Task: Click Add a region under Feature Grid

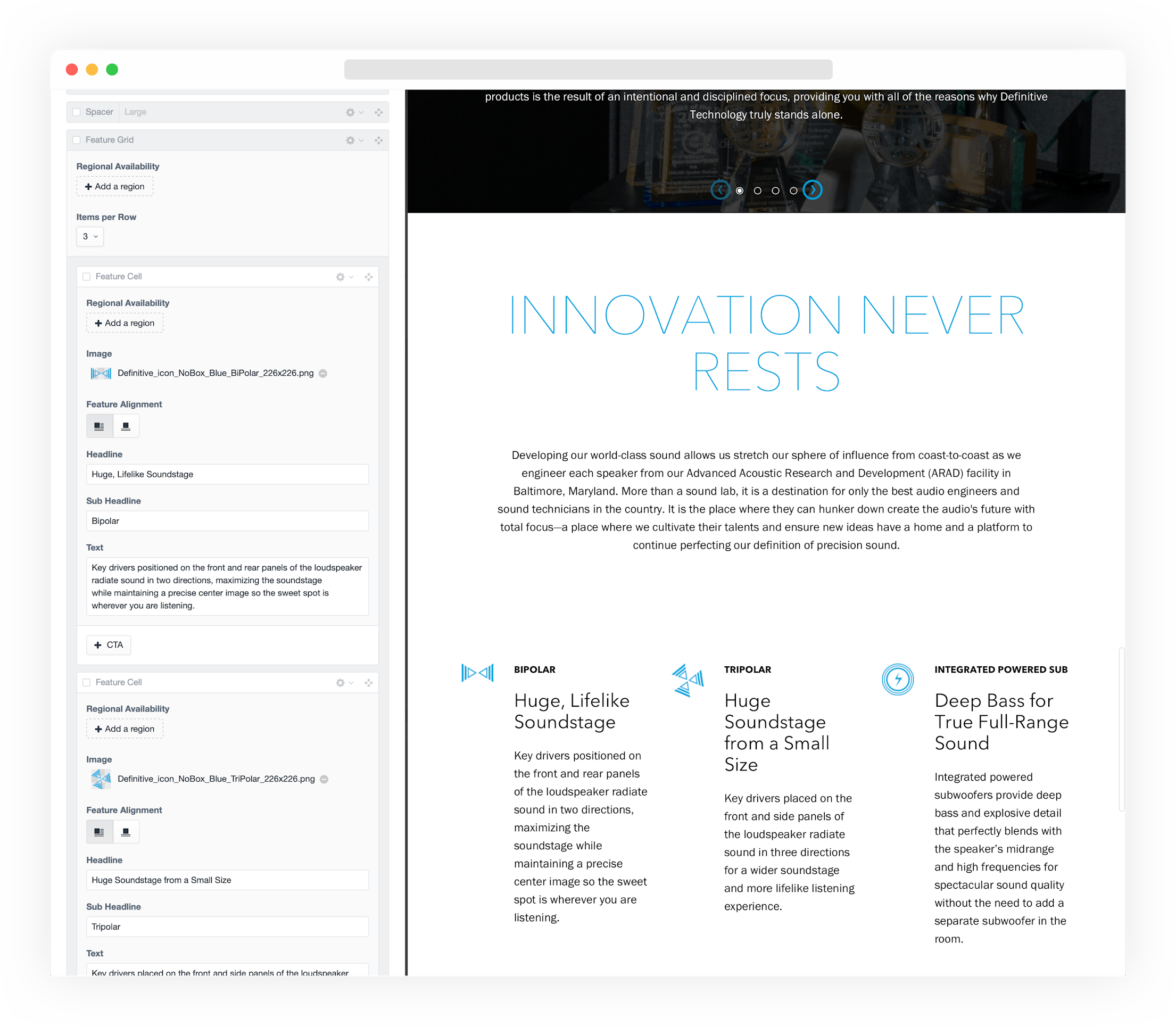Action: pos(114,187)
